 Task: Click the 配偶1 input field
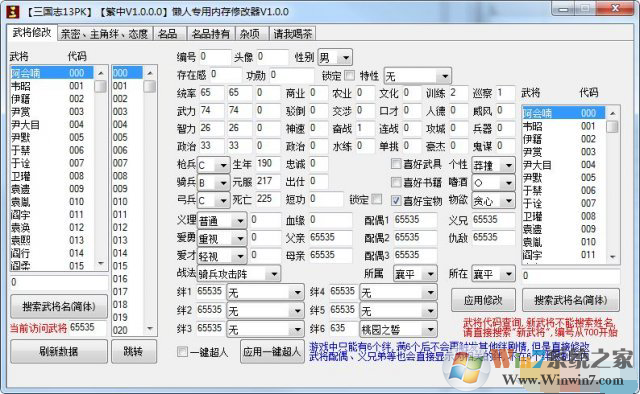click(415, 220)
